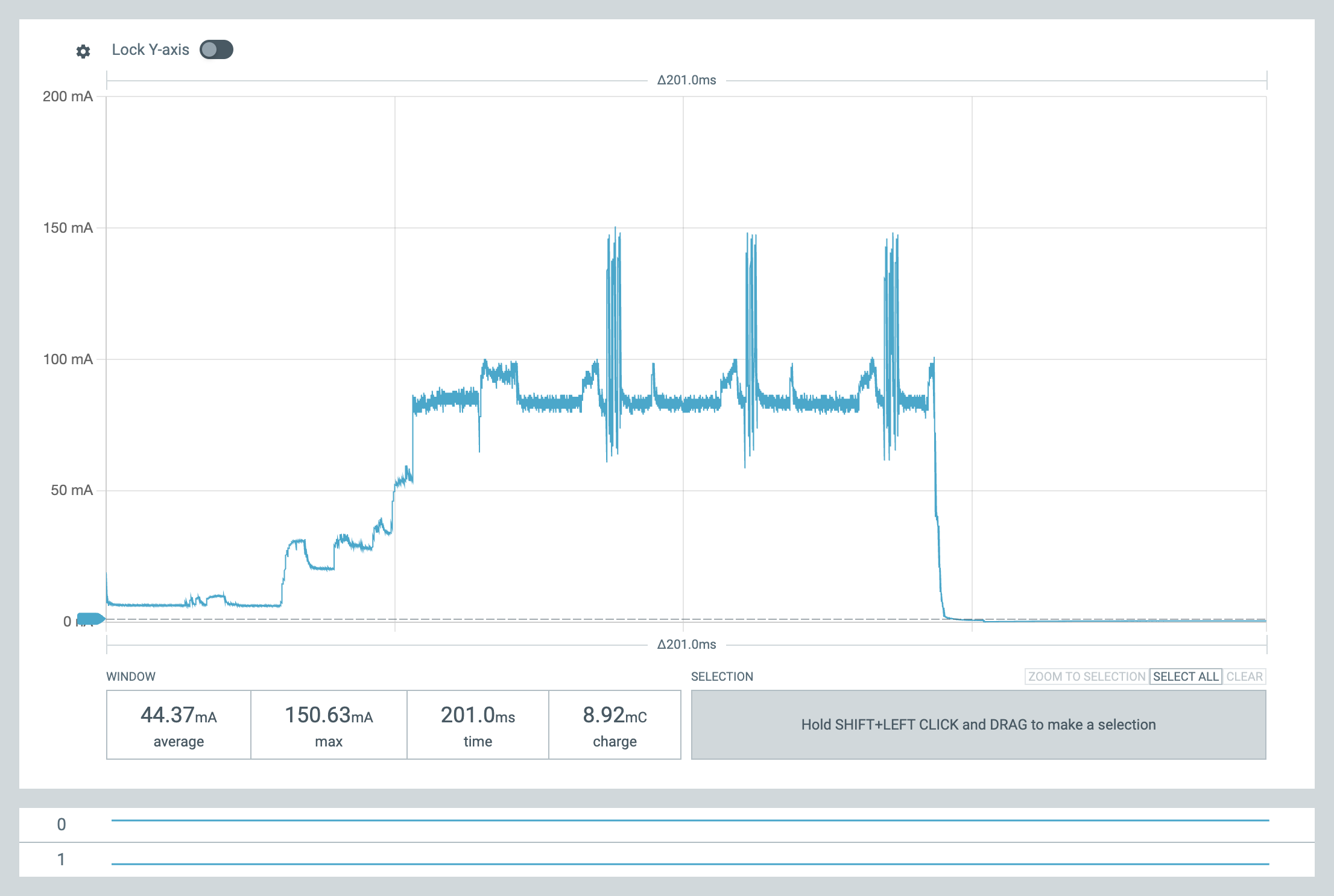Viewport: 1334px width, 896px height.
Task: Click the 100 mA y-axis label
Action: [x=68, y=359]
